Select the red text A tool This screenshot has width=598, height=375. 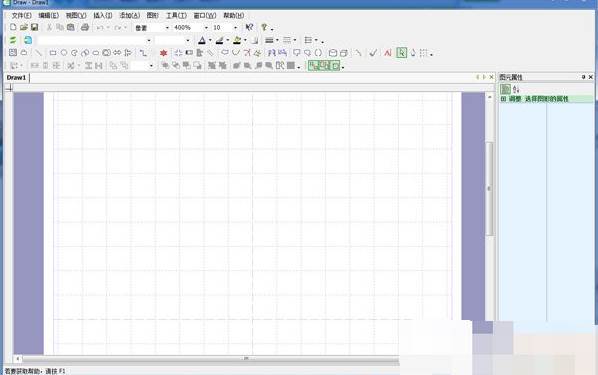point(388,53)
